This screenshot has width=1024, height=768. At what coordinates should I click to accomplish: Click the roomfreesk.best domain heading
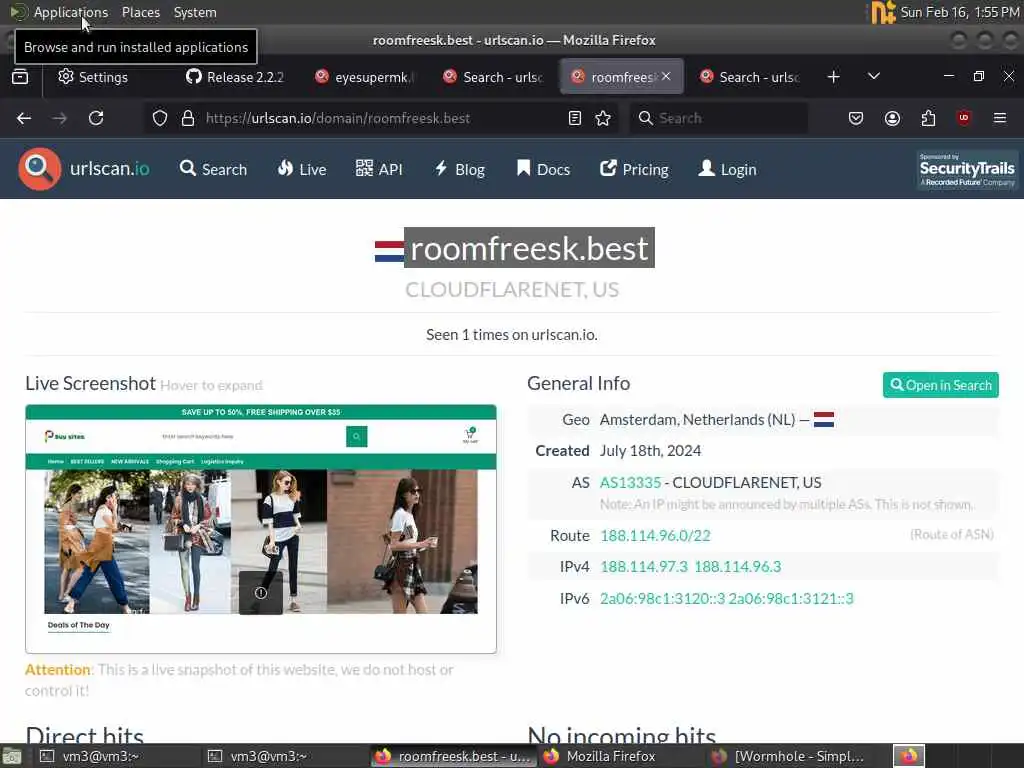529,248
